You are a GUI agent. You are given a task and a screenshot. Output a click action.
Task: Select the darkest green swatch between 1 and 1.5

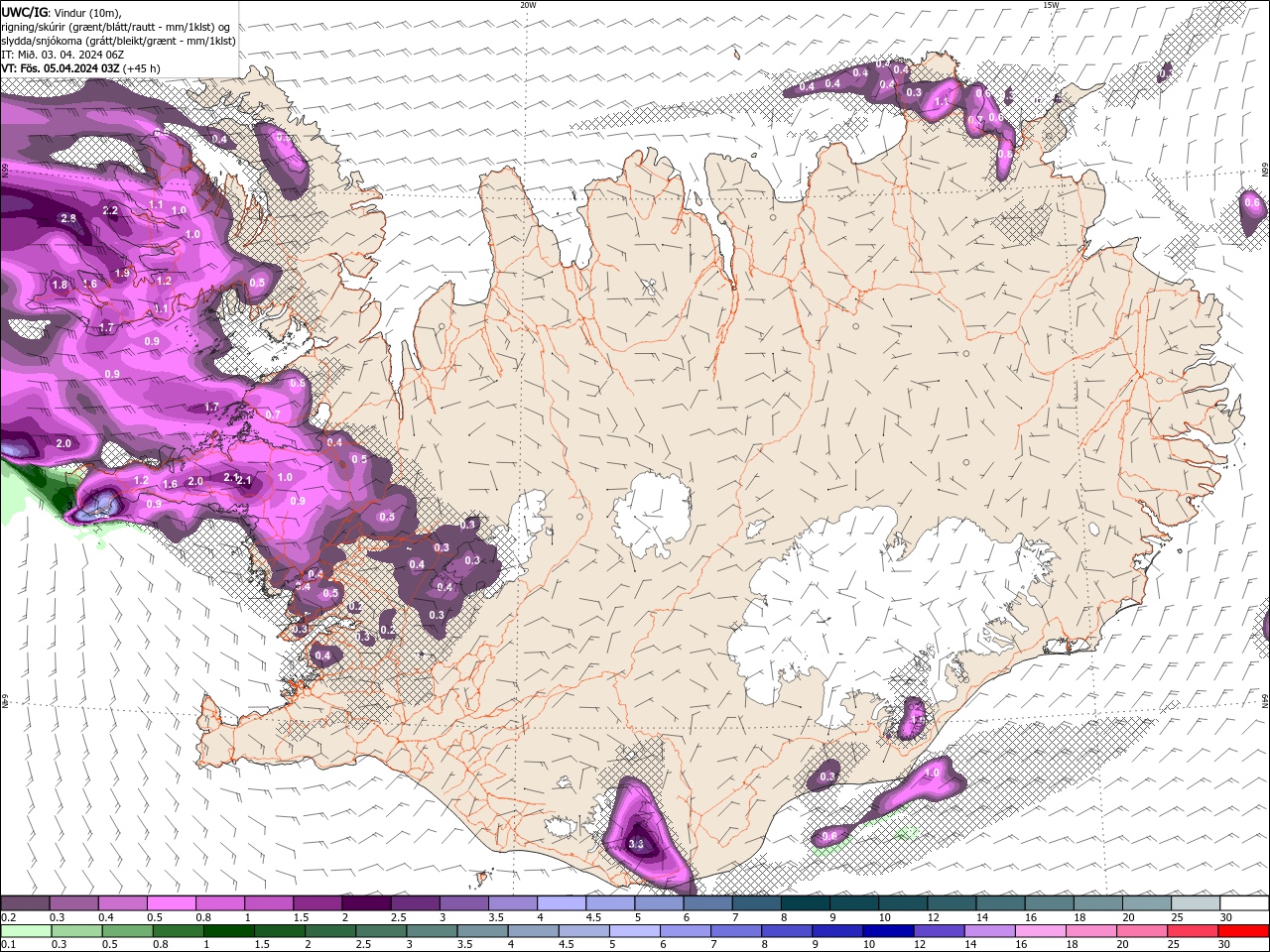coord(228,931)
